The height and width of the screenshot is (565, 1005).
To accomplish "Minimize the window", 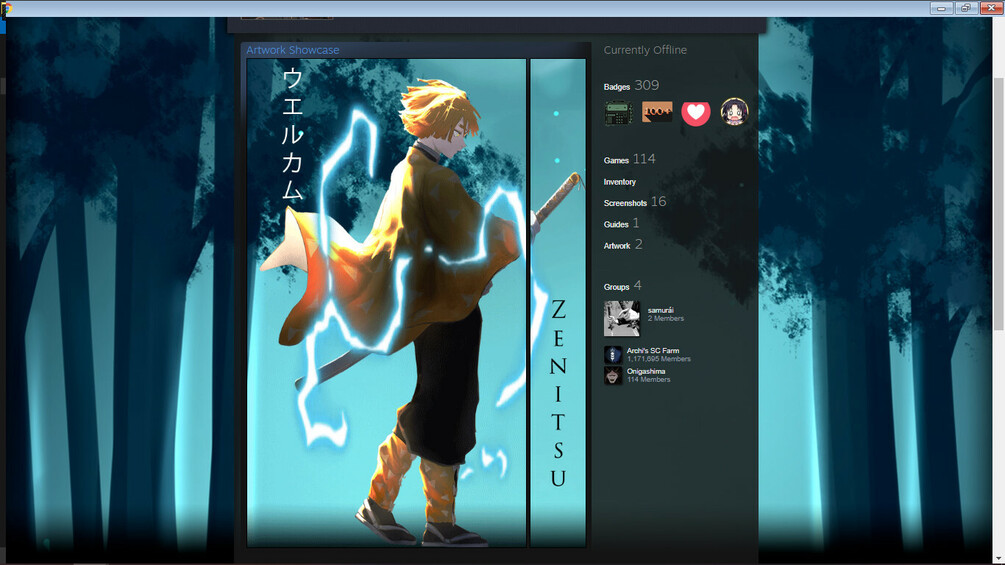I will click(x=941, y=8).
